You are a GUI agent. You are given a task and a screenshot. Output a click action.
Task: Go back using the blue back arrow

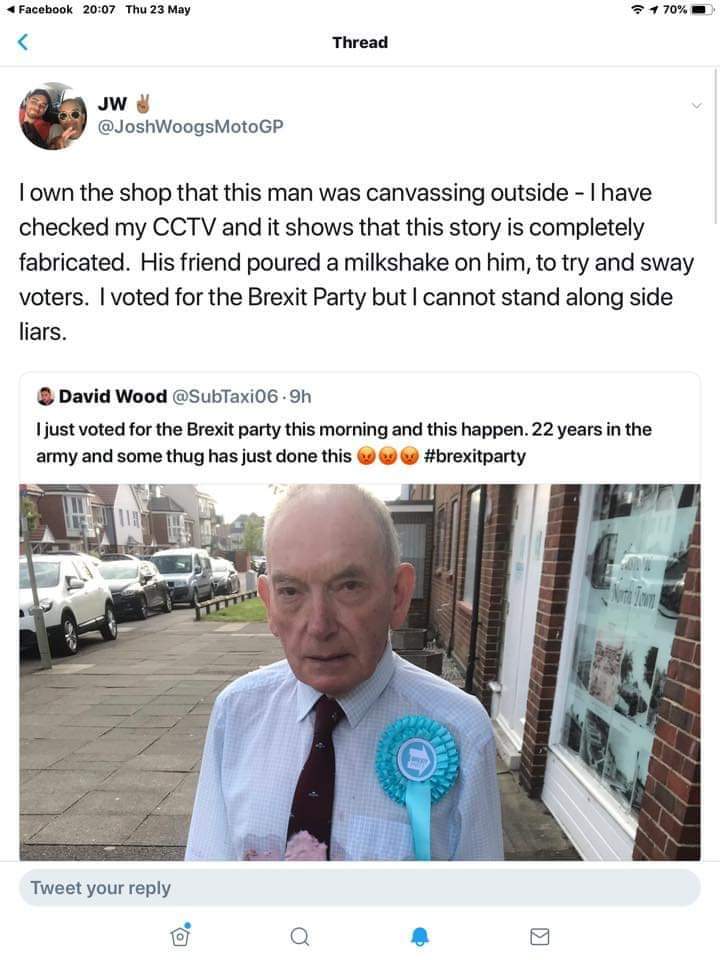click(x=23, y=42)
